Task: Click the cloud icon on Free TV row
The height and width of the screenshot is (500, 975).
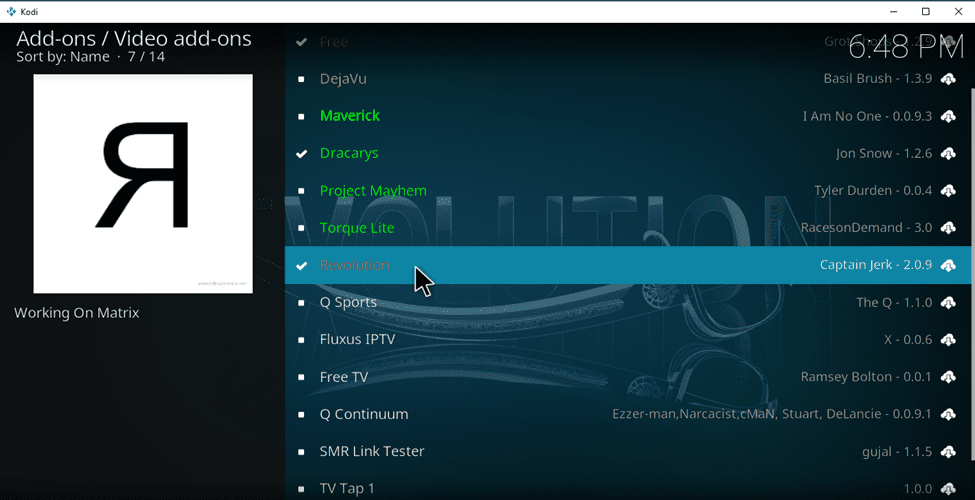Action: point(948,377)
